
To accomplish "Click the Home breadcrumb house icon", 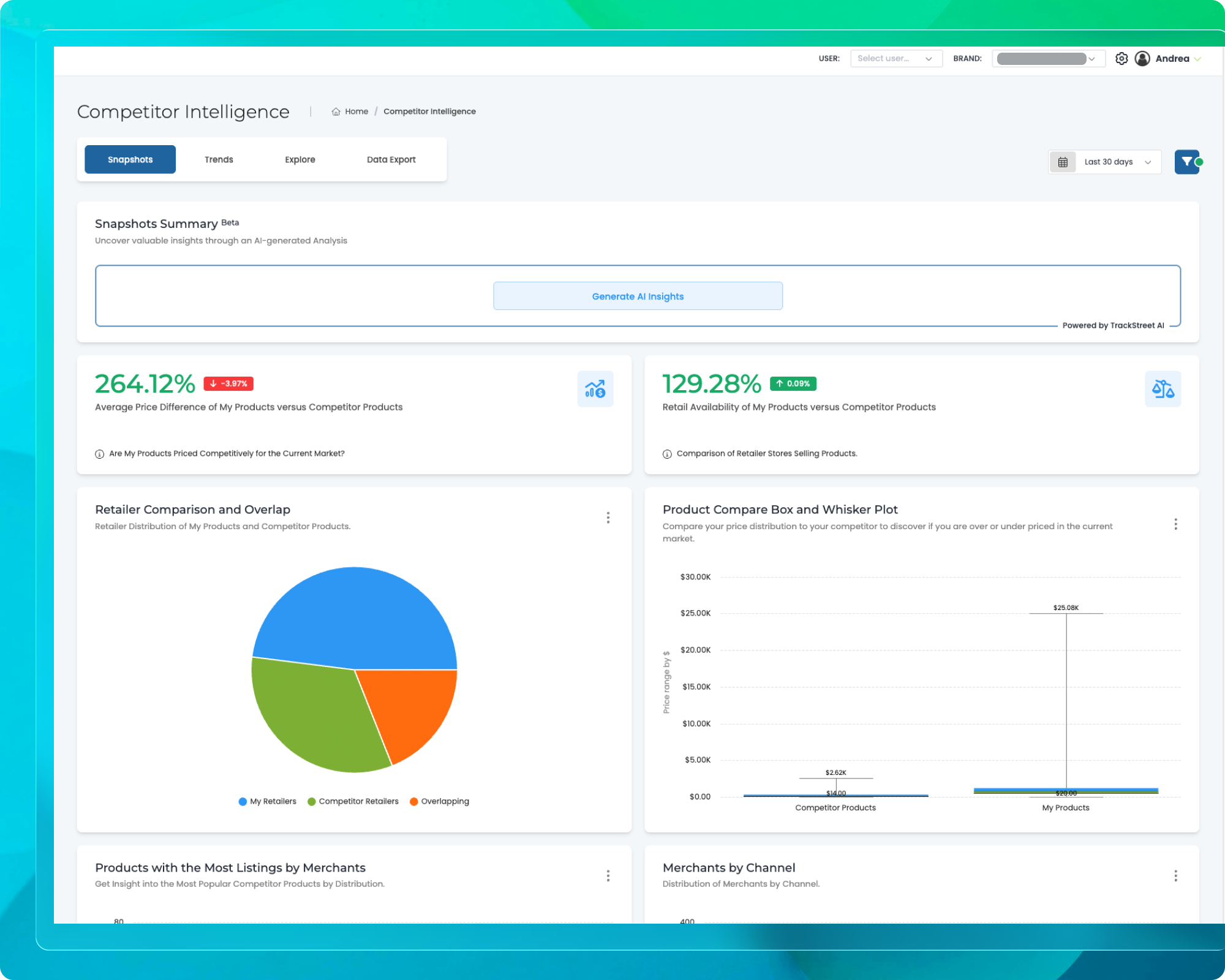I will pyautogui.click(x=336, y=111).
